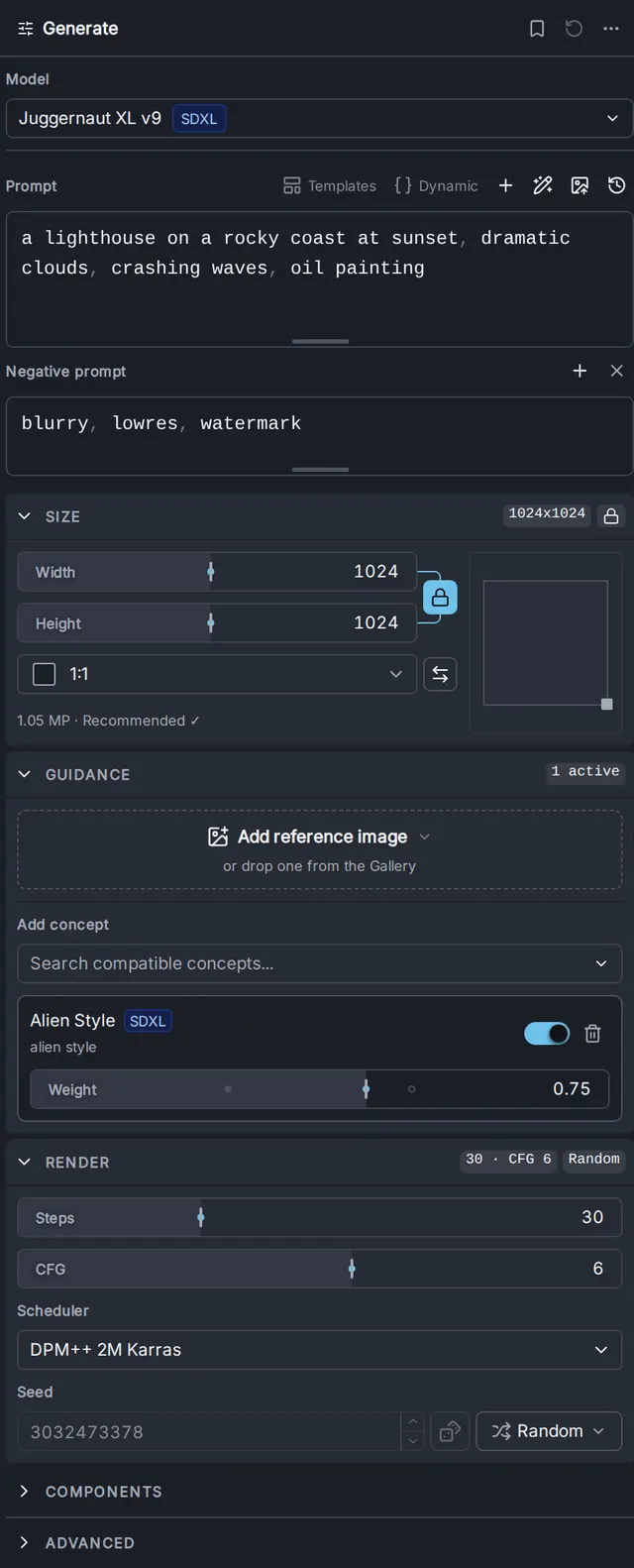Image resolution: width=634 pixels, height=1568 pixels.
Task: Click the square size preview box
Action: [545, 642]
